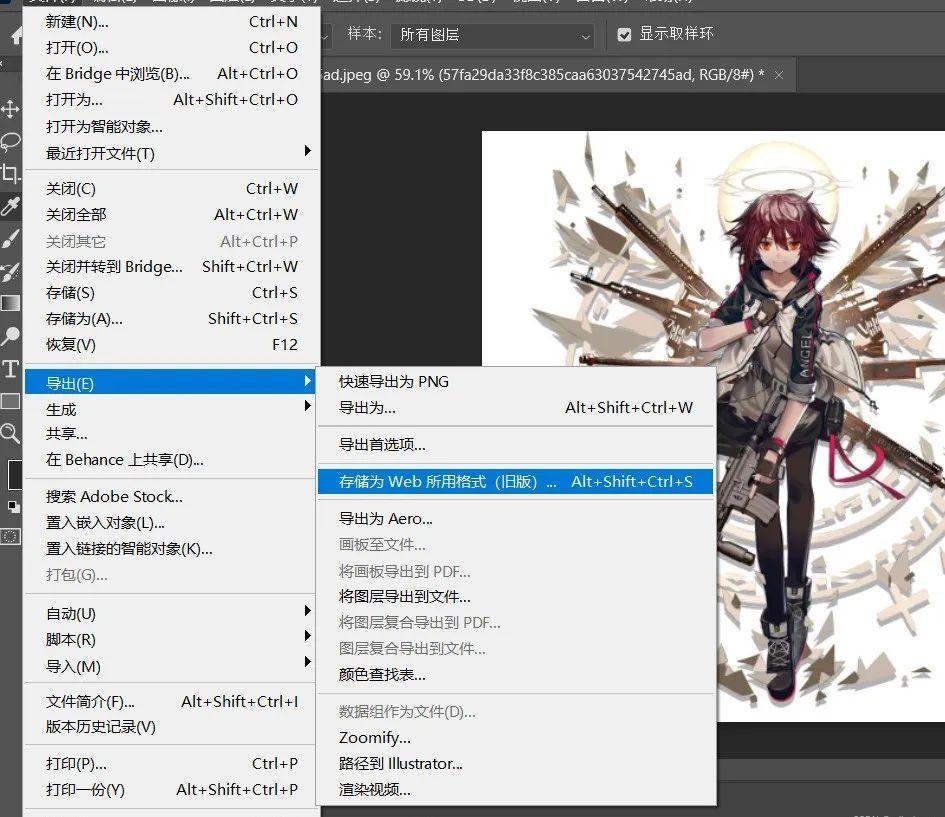
Task: Choose 关闭全部 menu item
Action: click(172, 214)
